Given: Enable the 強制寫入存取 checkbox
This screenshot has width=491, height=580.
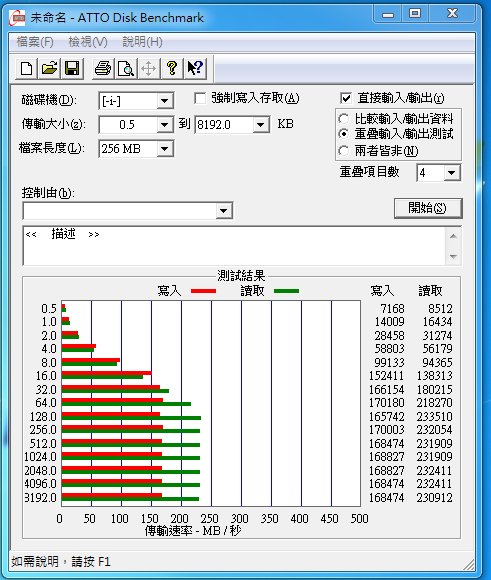Looking at the screenshot, I should [x=200, y=98].
